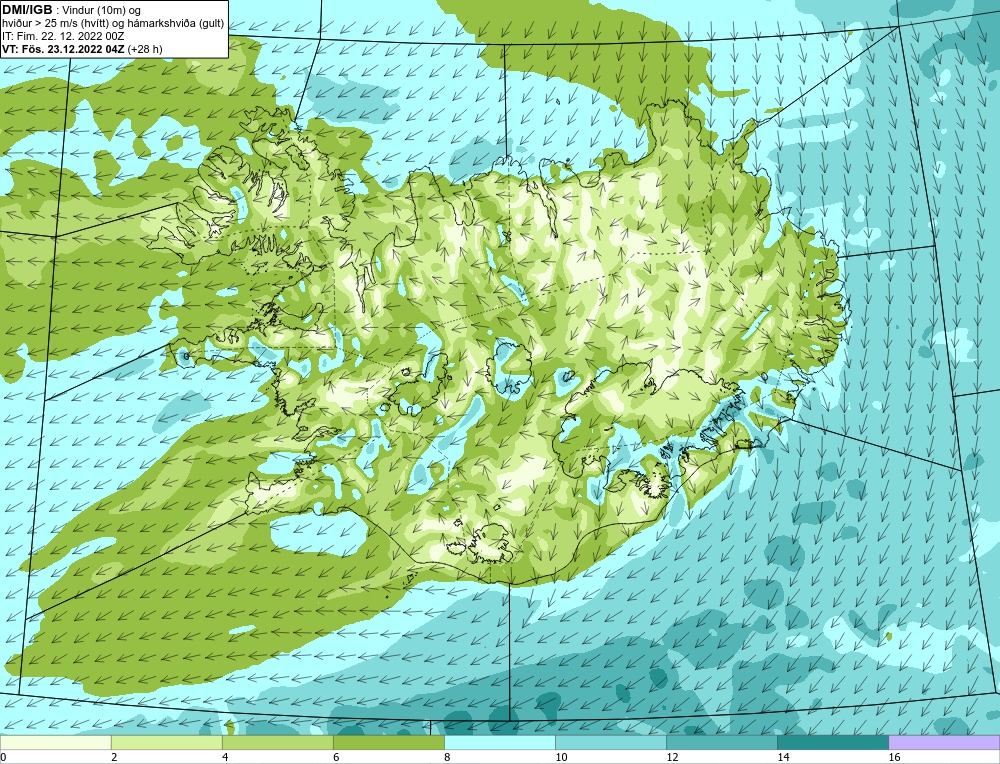Click the 0–2 m/s pale yellow legend swatch
1000x764 pixels.
55,743
